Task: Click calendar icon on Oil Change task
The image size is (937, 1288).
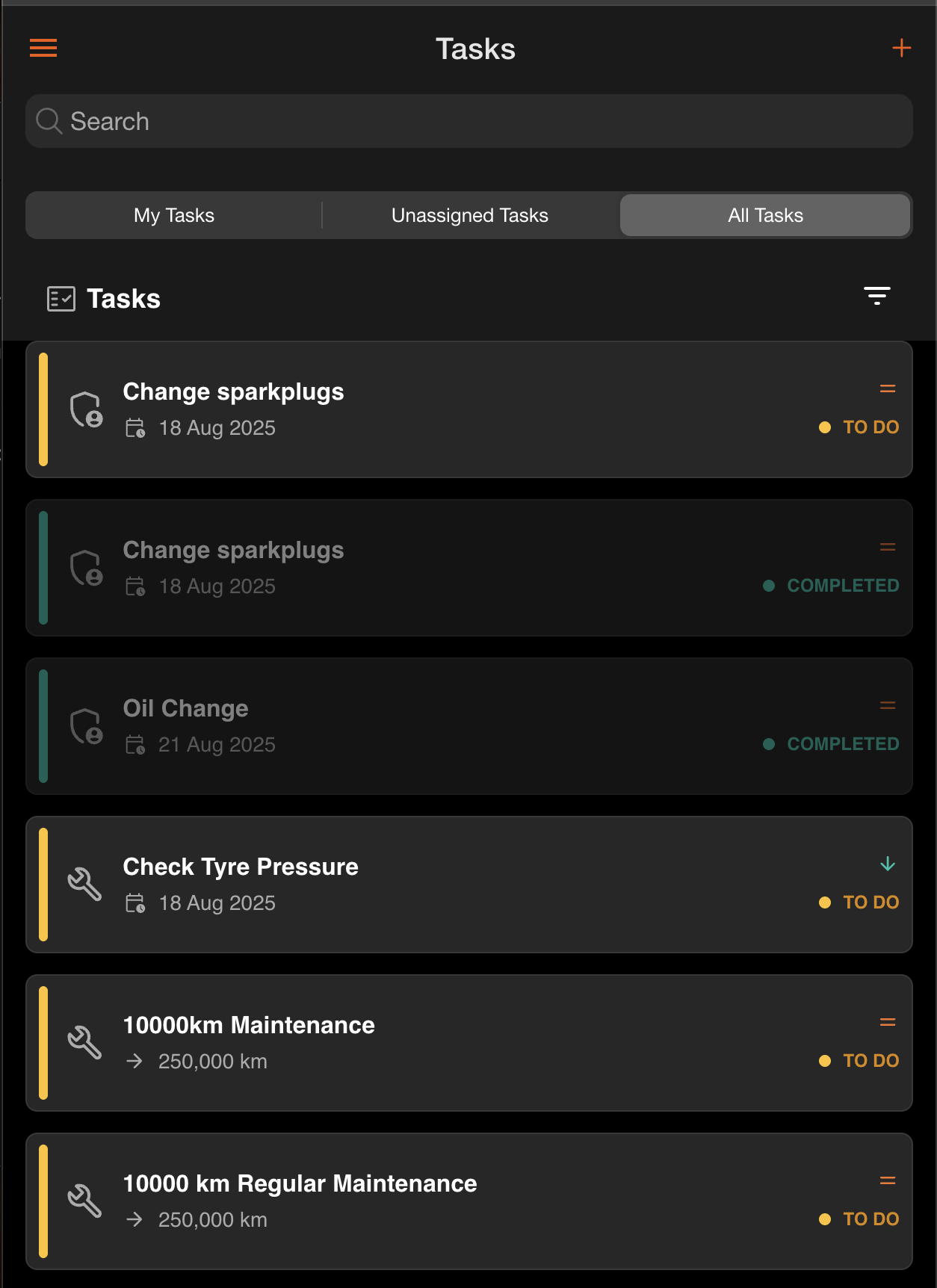Action: [135, 745]
